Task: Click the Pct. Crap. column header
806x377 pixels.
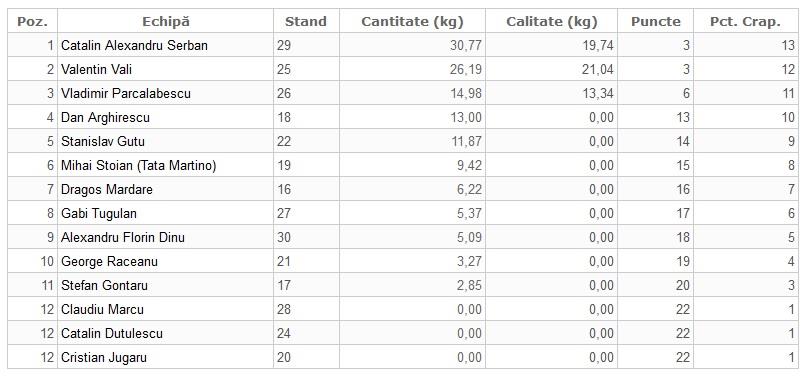Action: click(745, 22)
